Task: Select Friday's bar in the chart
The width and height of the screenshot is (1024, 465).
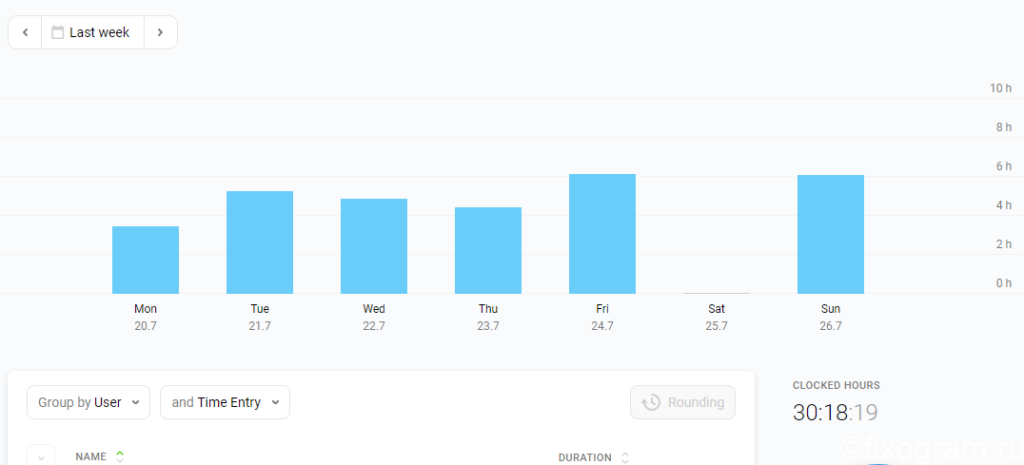Action: coord(602,234)
